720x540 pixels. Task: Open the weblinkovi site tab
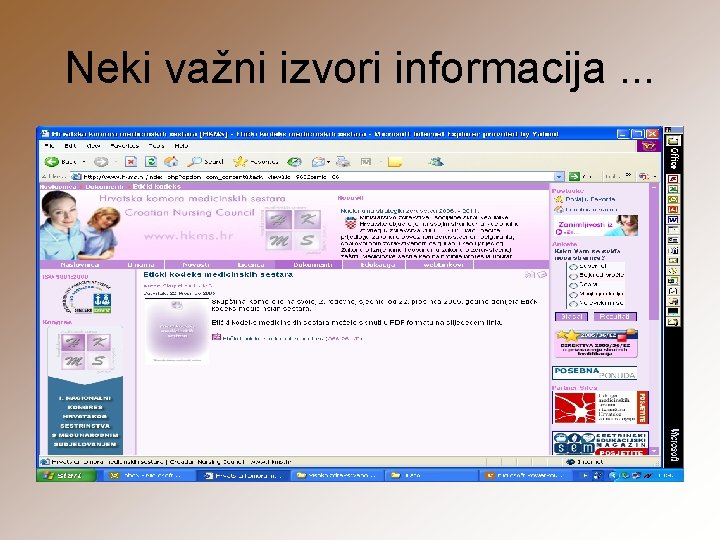[443, 265]
